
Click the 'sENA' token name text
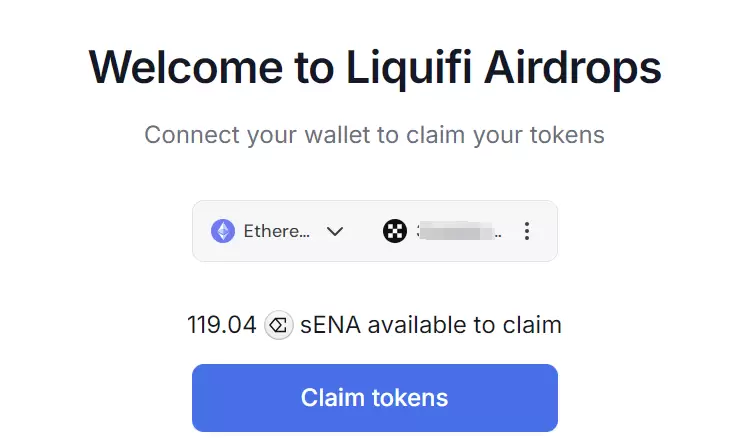(330, 325)
